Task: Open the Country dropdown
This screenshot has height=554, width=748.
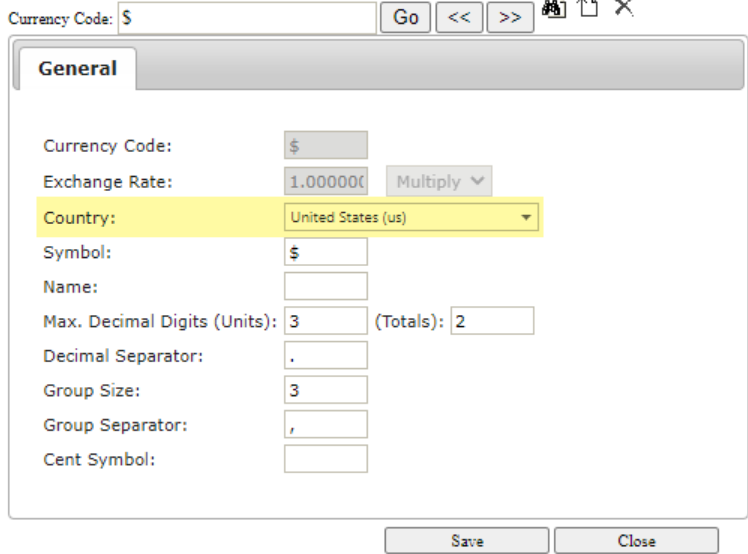Action: point(411,217)
